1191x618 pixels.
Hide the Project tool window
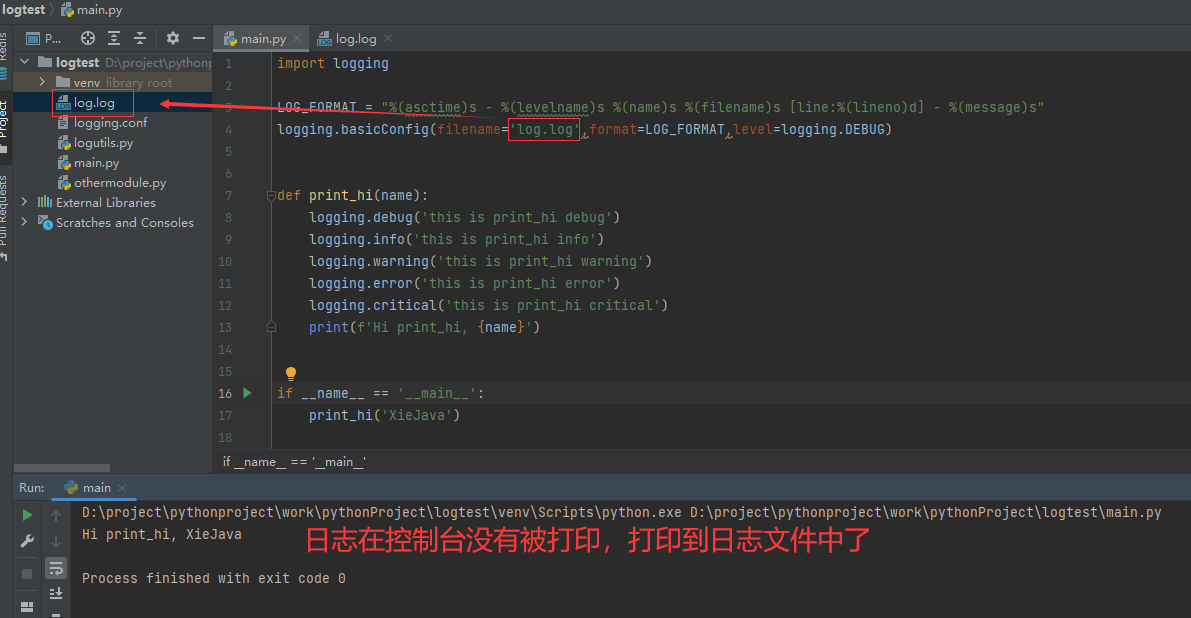click(x=199, y=38)
